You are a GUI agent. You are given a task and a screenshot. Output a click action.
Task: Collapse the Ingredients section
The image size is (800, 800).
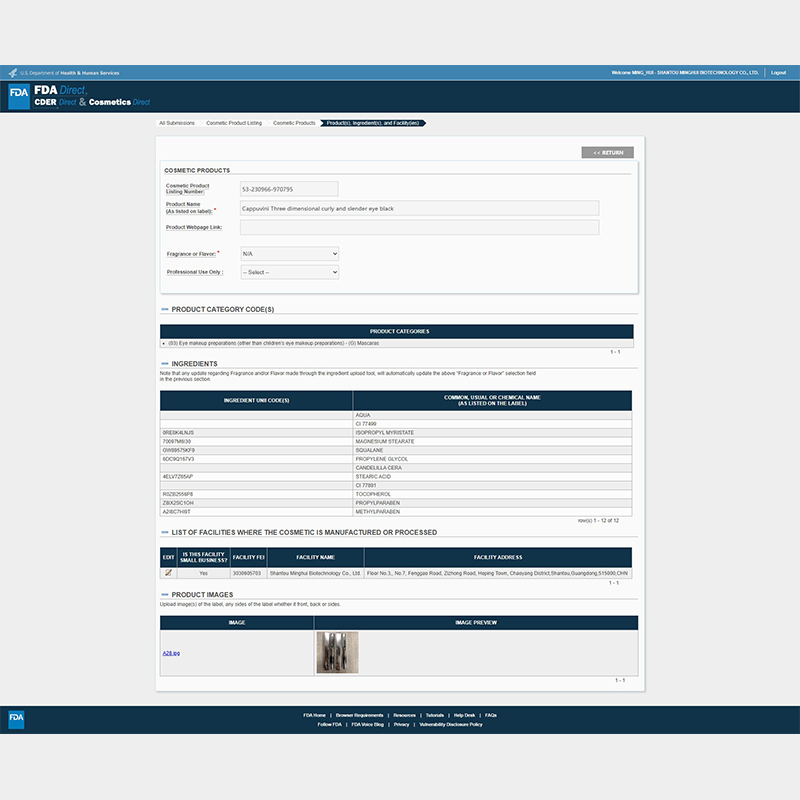tap(165, 364)
